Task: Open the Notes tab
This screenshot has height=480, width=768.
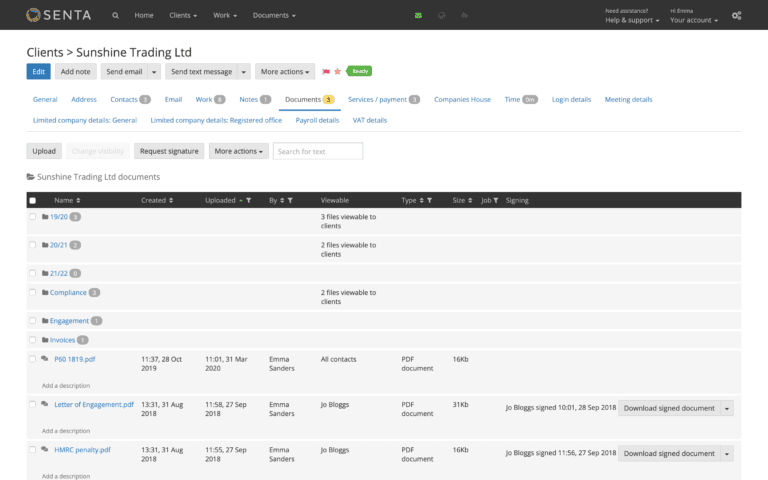Action: [255, 99]
